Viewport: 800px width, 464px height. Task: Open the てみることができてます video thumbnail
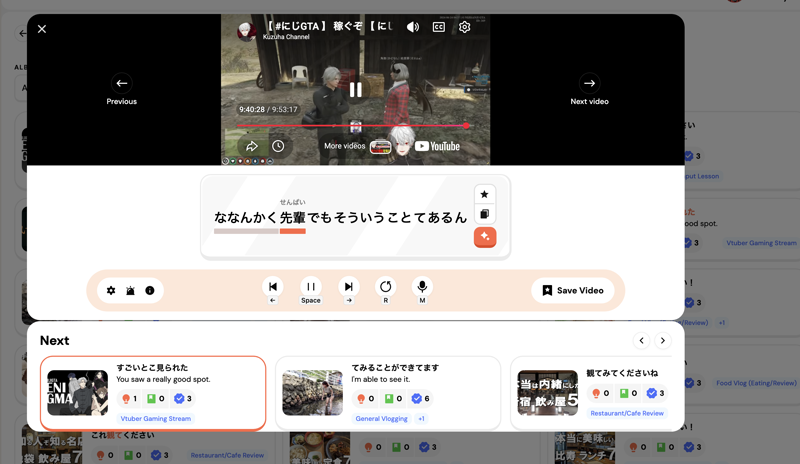pyautogui.click(x=313, y=393)
